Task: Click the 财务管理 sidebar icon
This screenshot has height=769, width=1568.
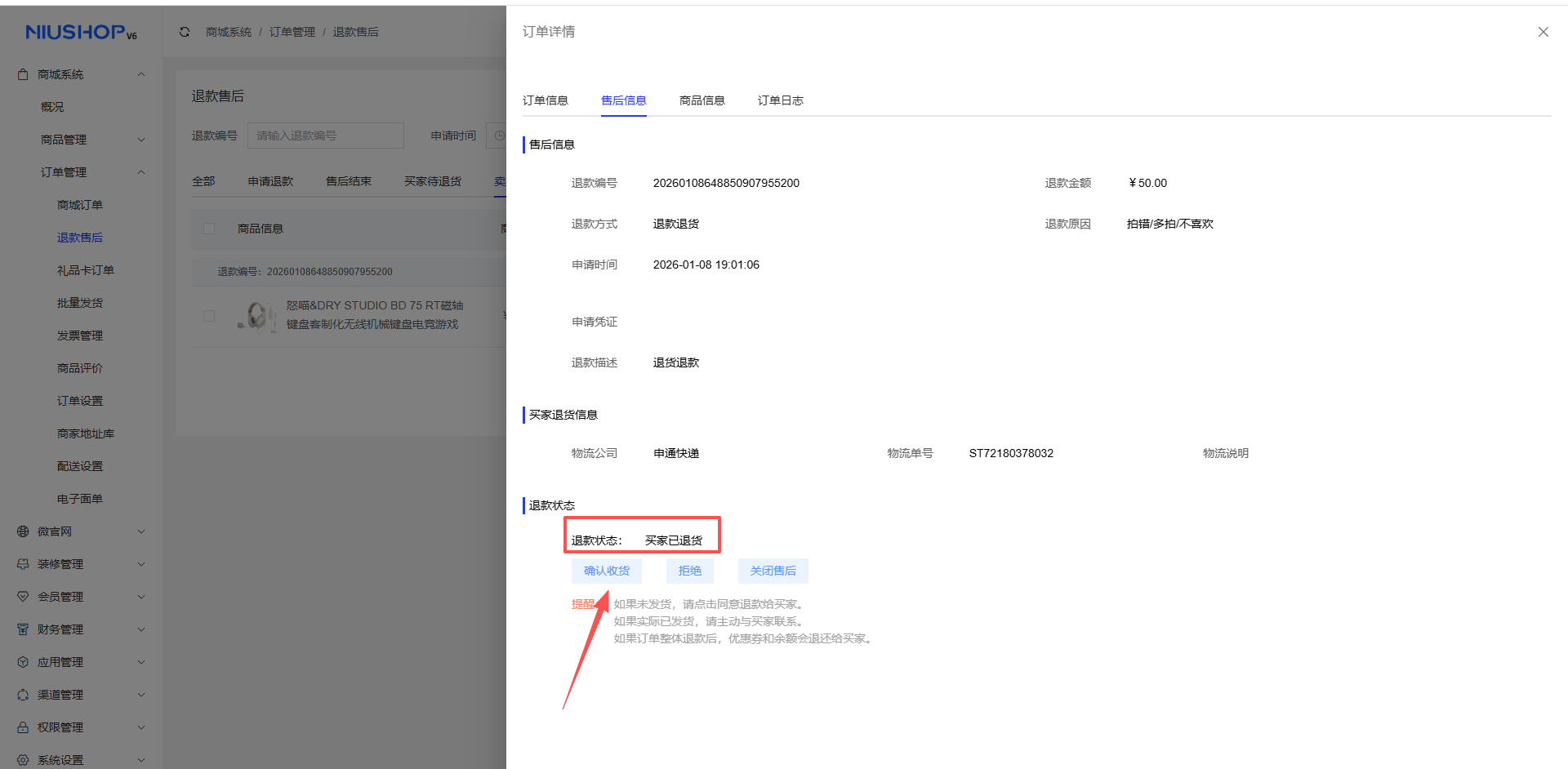Action: pyautogui.click(x=23, y=629)
